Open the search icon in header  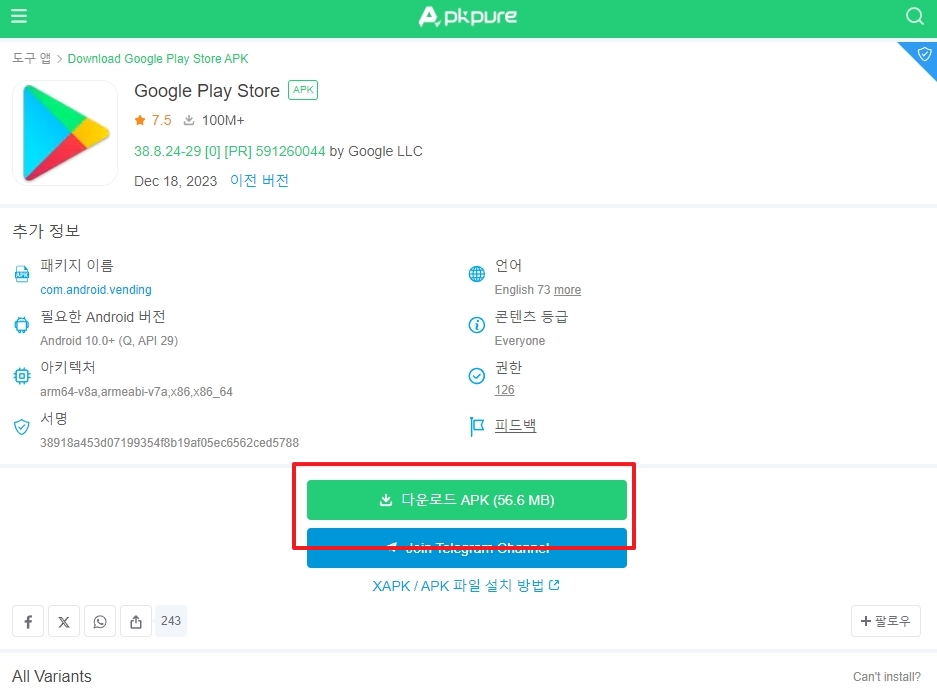(x=914, y=16)
